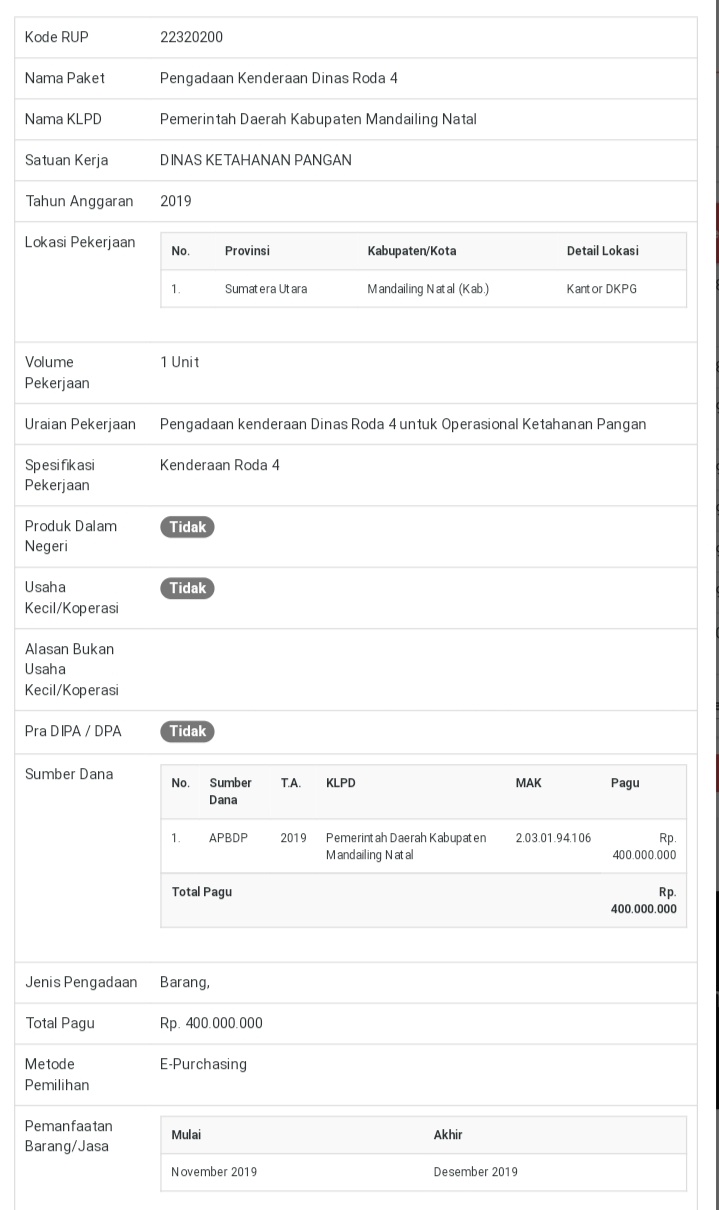Click the Provinsi column header
The image size is (719, 1210).
(x=247, y=251)
